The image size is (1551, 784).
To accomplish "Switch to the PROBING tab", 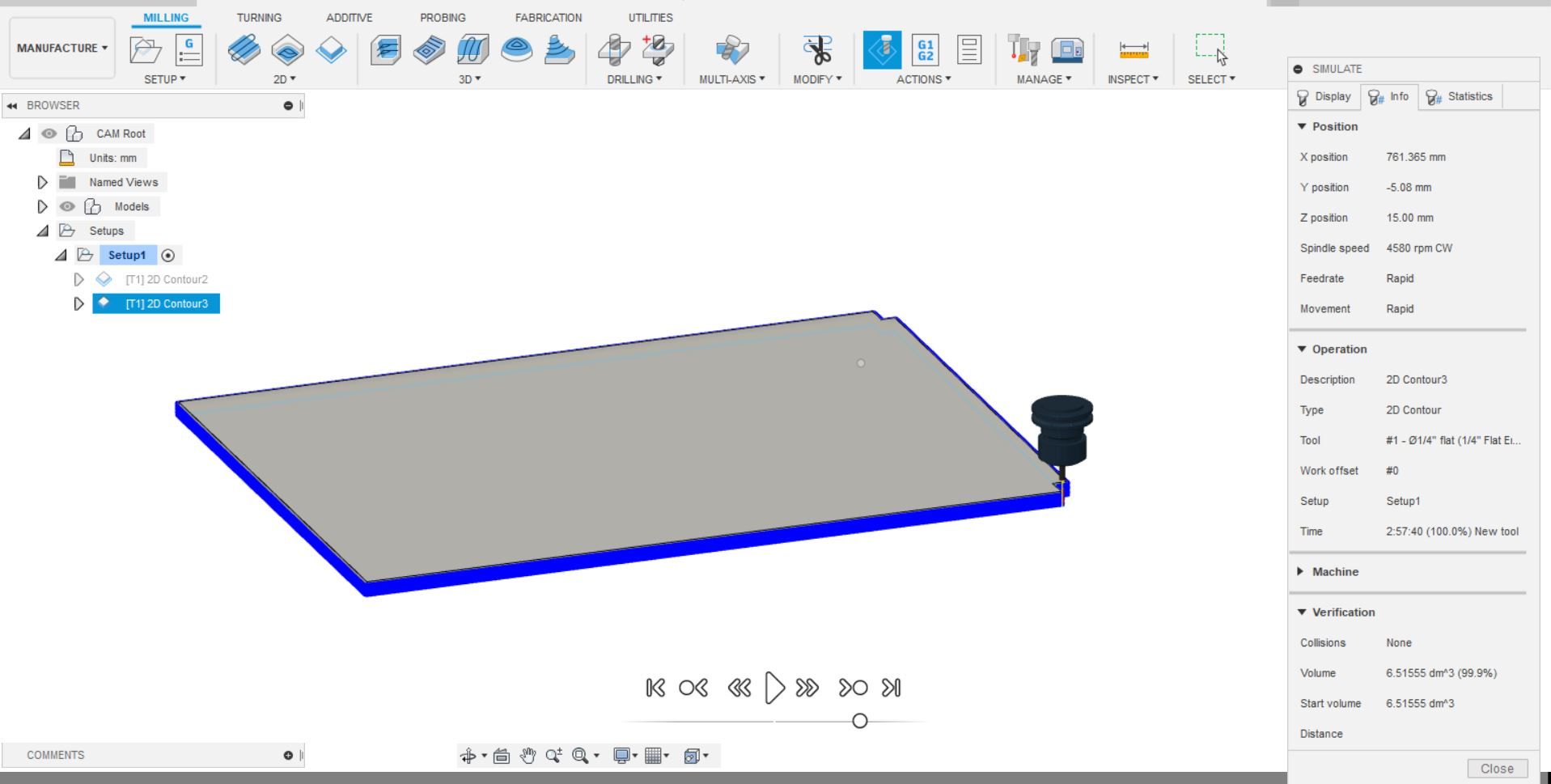I will 443,17.
